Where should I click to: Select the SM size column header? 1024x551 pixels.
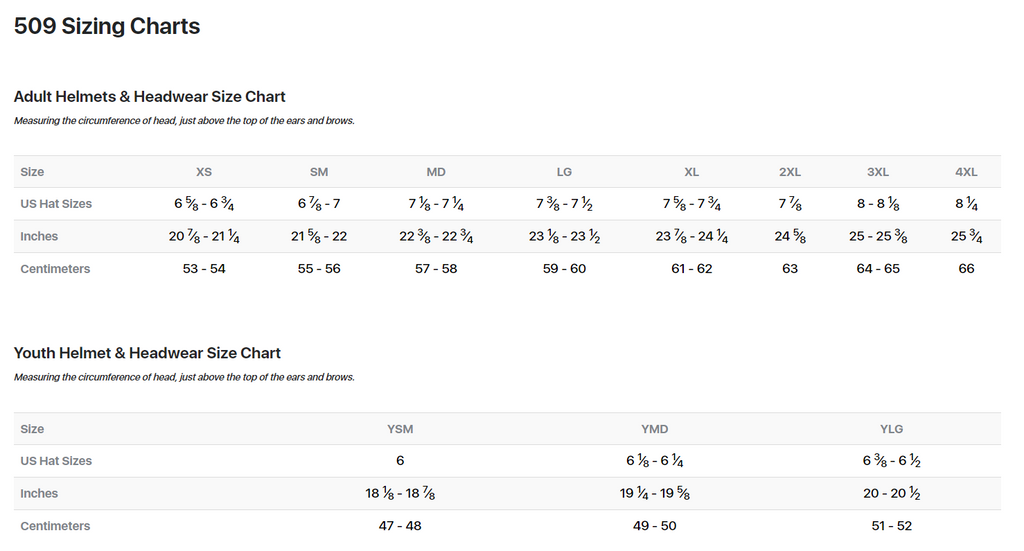pos(319,172)
